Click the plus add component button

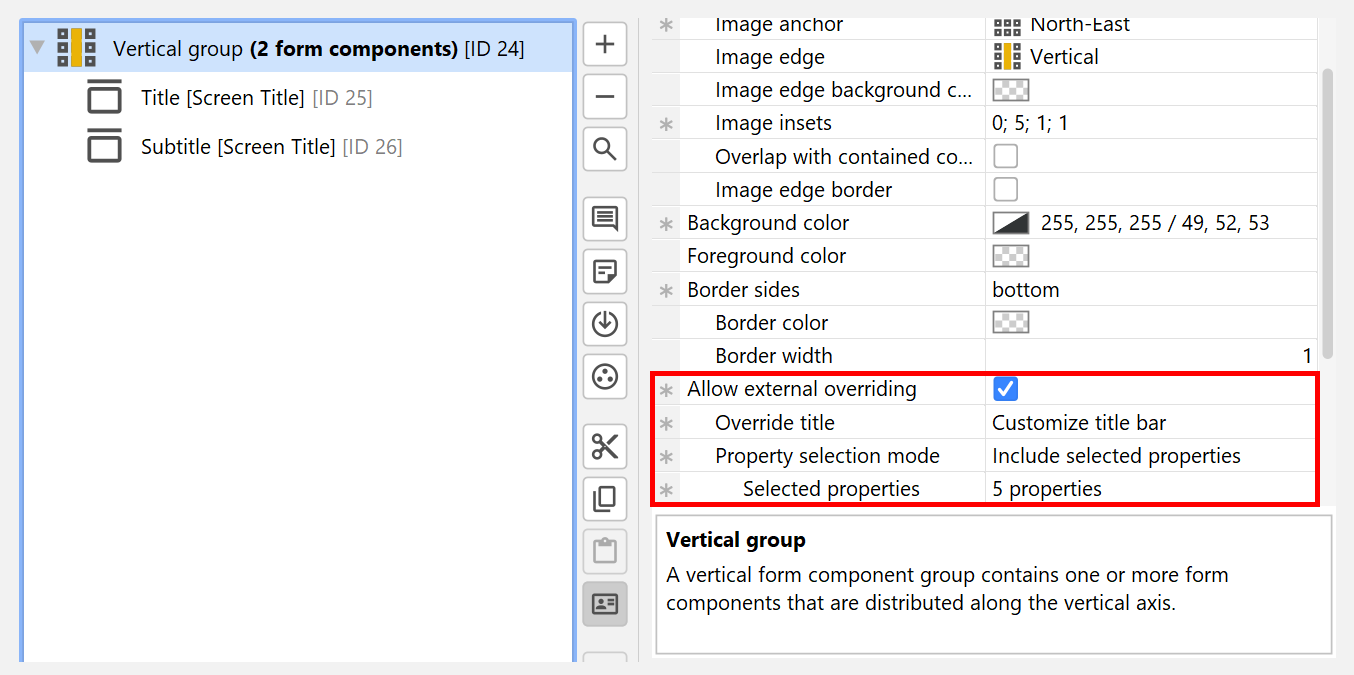click(605, 45)
